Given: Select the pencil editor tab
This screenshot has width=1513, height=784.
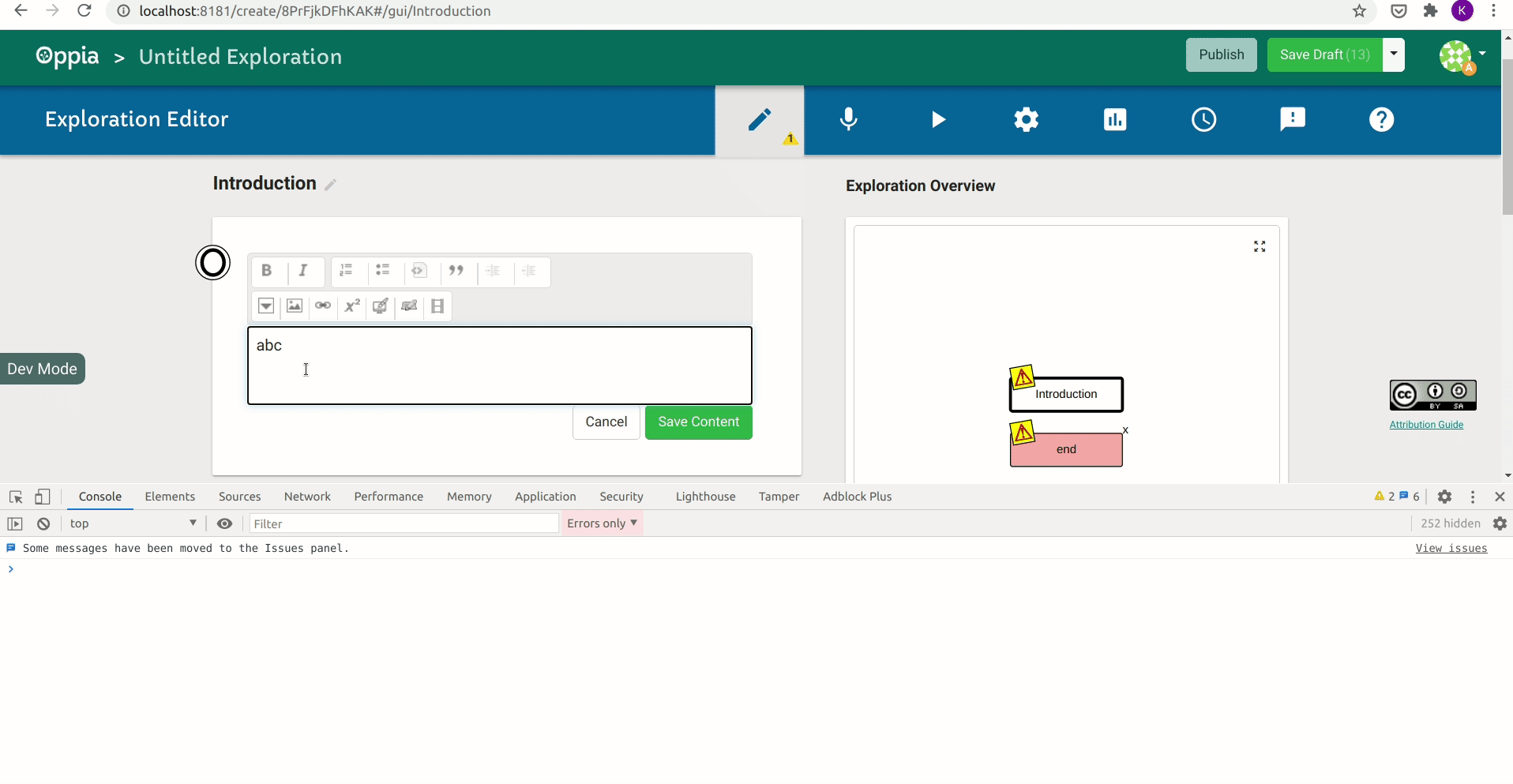Looking at the screenshot, I should (760, 120).
